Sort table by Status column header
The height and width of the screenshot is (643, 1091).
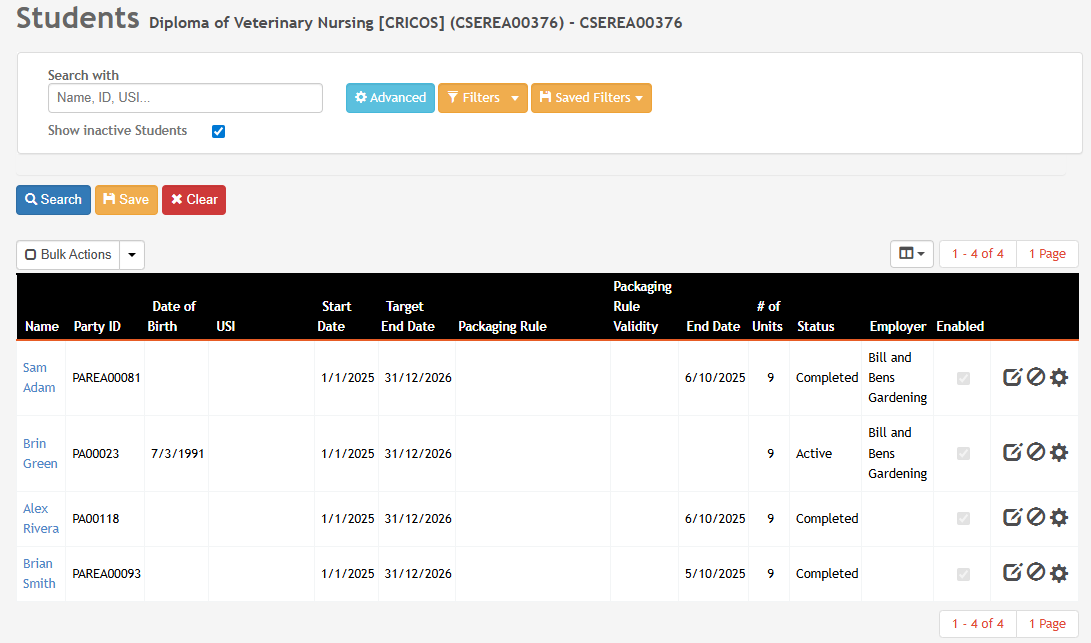(815, 326)
